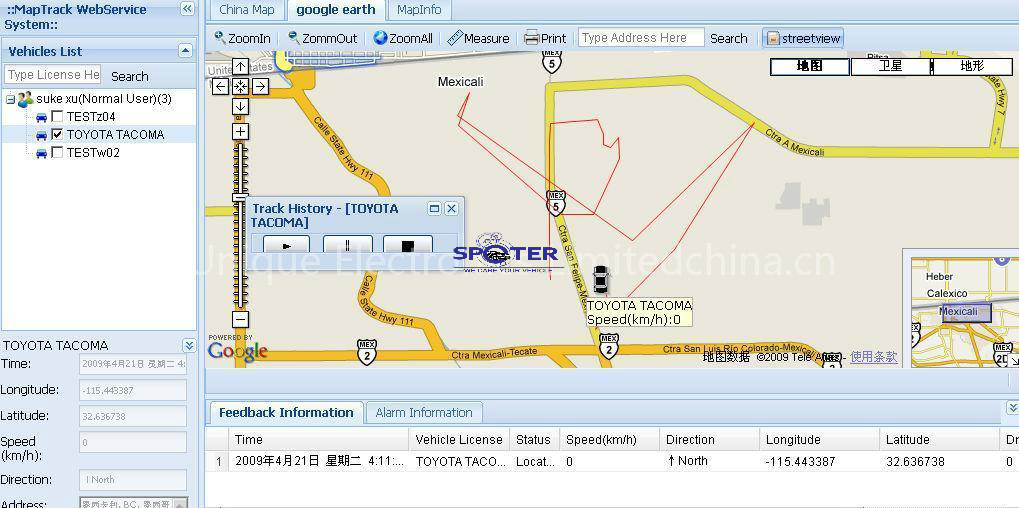
Task: Click the ZoomIn magnifier tool
Action: pos(241,38)
